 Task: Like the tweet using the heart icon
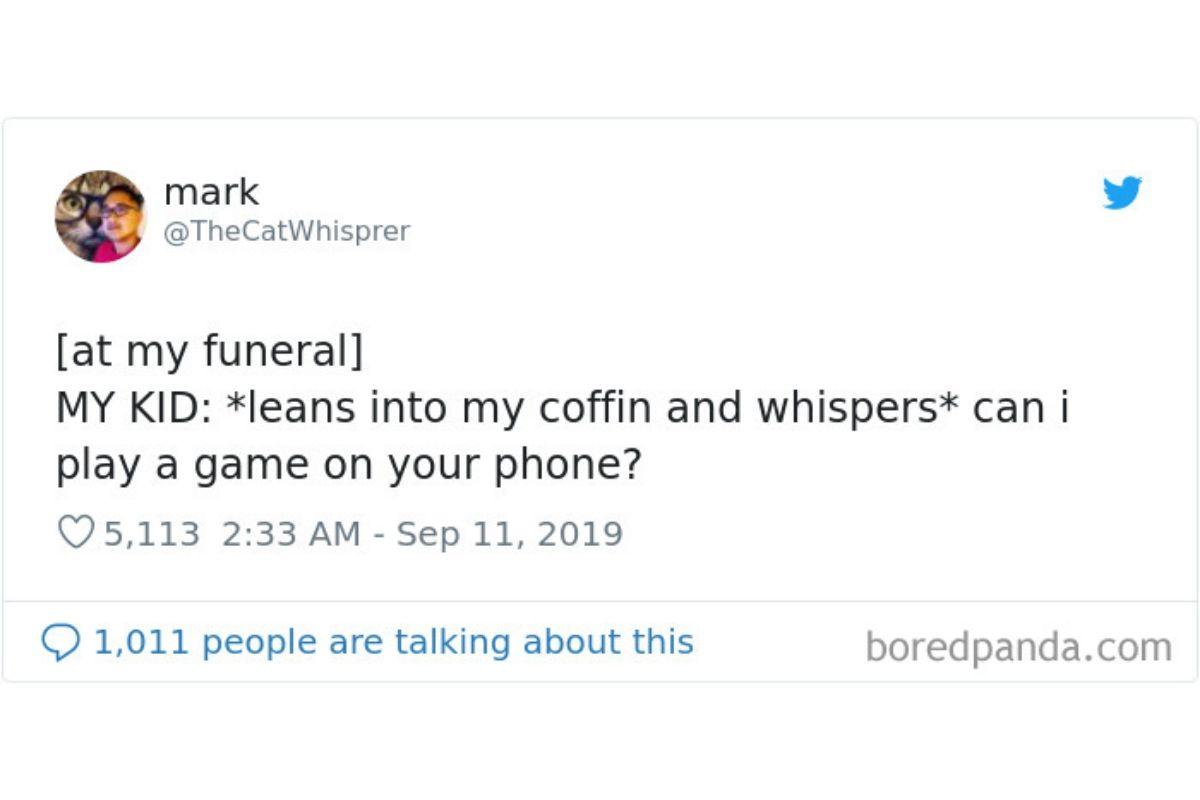tap(75, 532)
